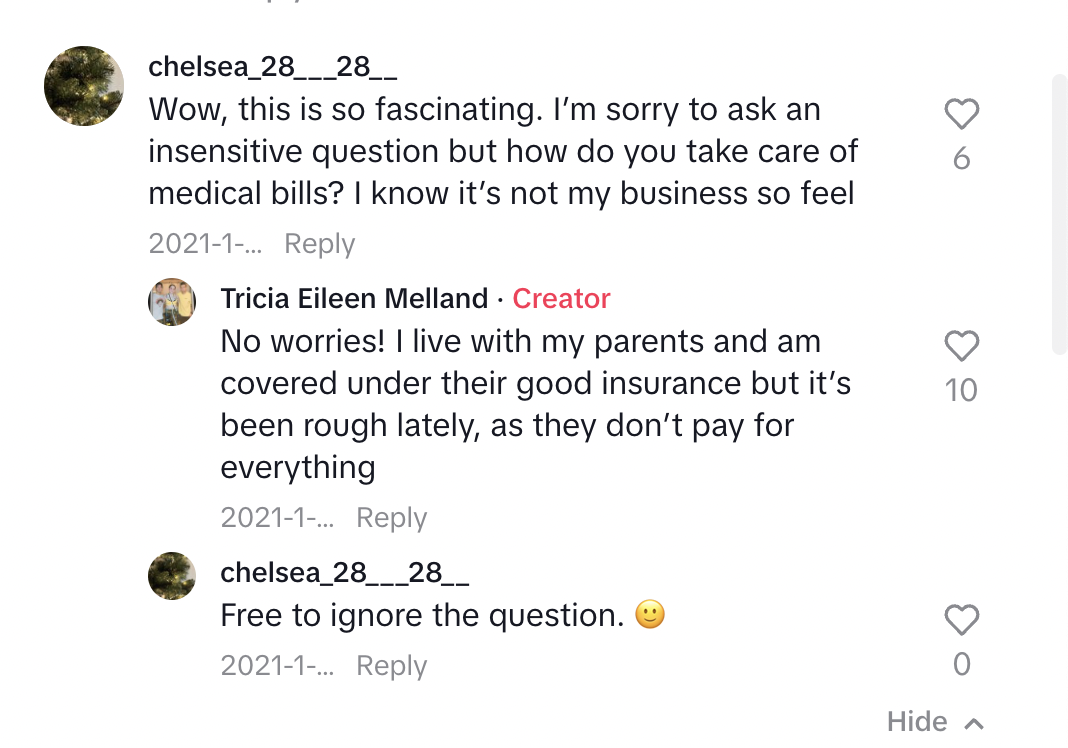The height and width of the screenshot is (748, 1068).
Task: Click the like count 10 on Tricia's reply
Action: click(x=961, y=390)
